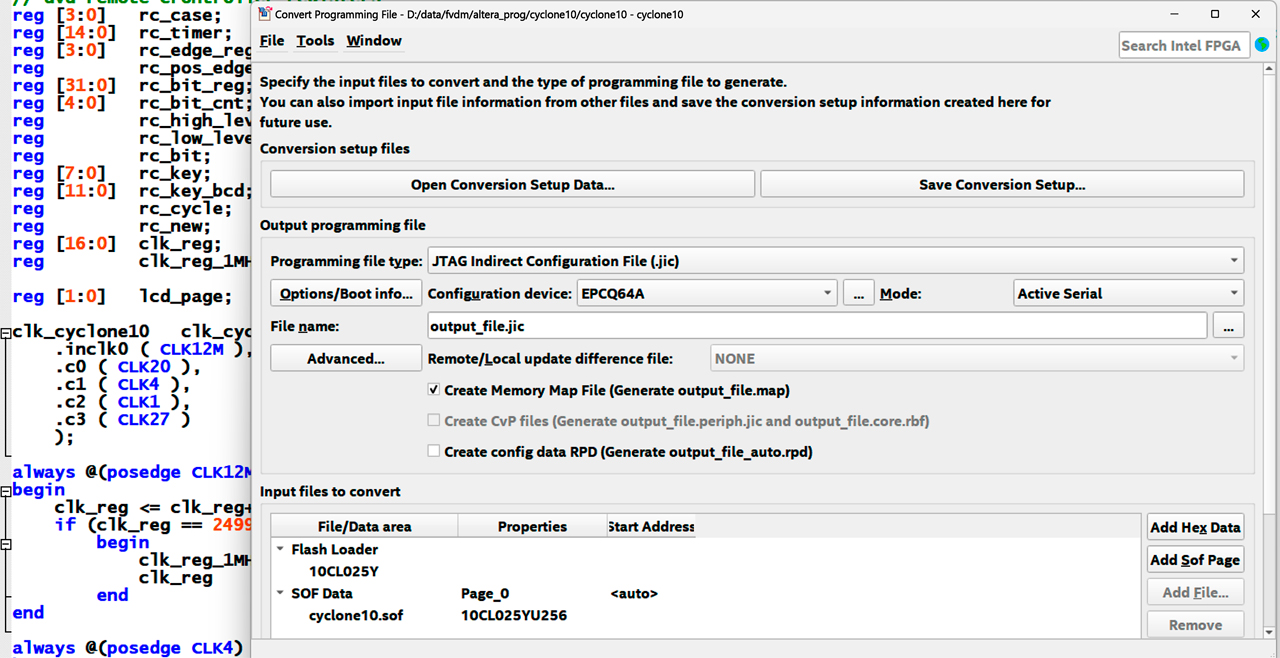Click Open Conversion Setup Data button
Image resolution: width=1280 pixels, height=658 pixels.
512,184
